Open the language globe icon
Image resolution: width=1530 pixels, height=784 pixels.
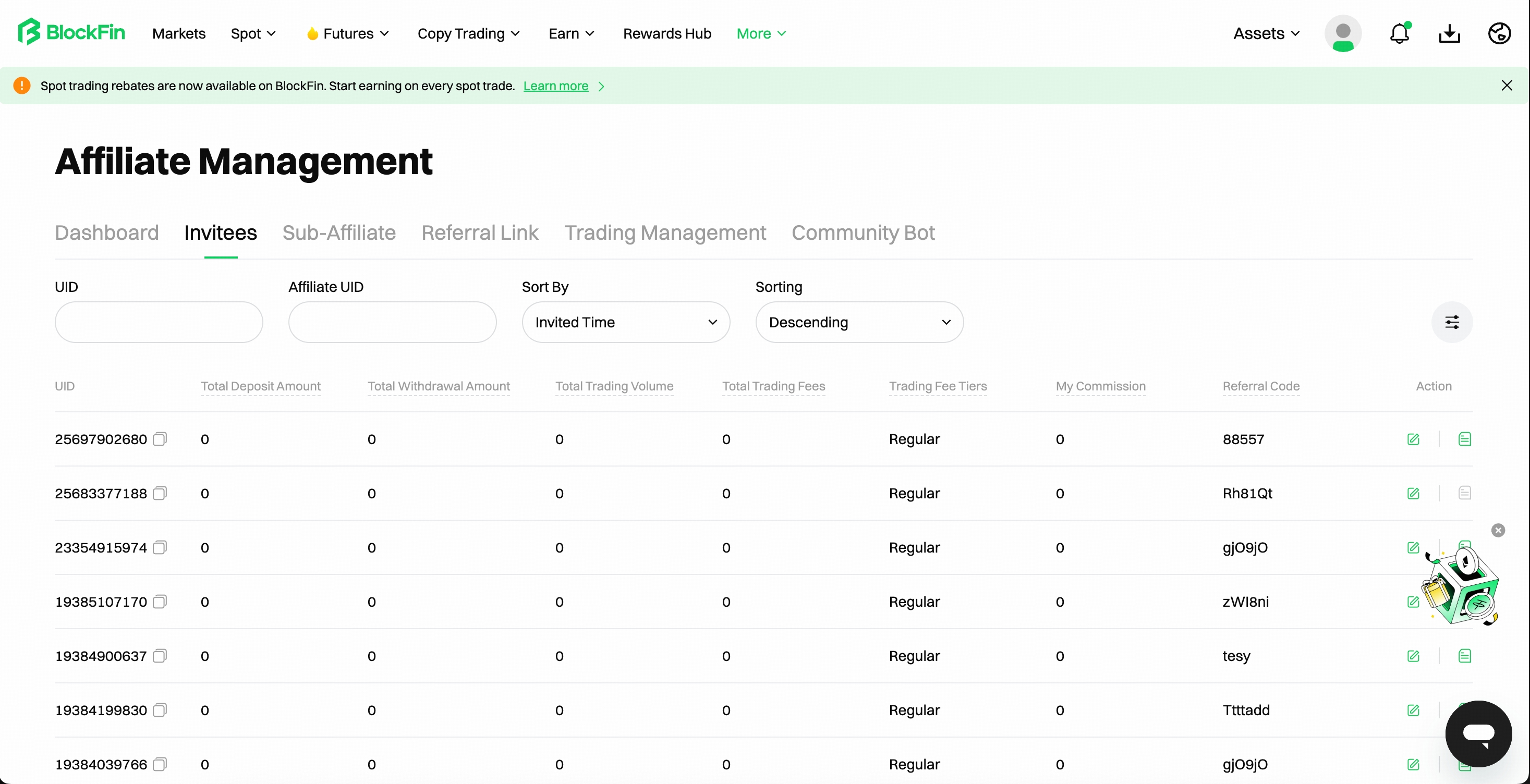pyautogui.click(x=1499, y=33)
